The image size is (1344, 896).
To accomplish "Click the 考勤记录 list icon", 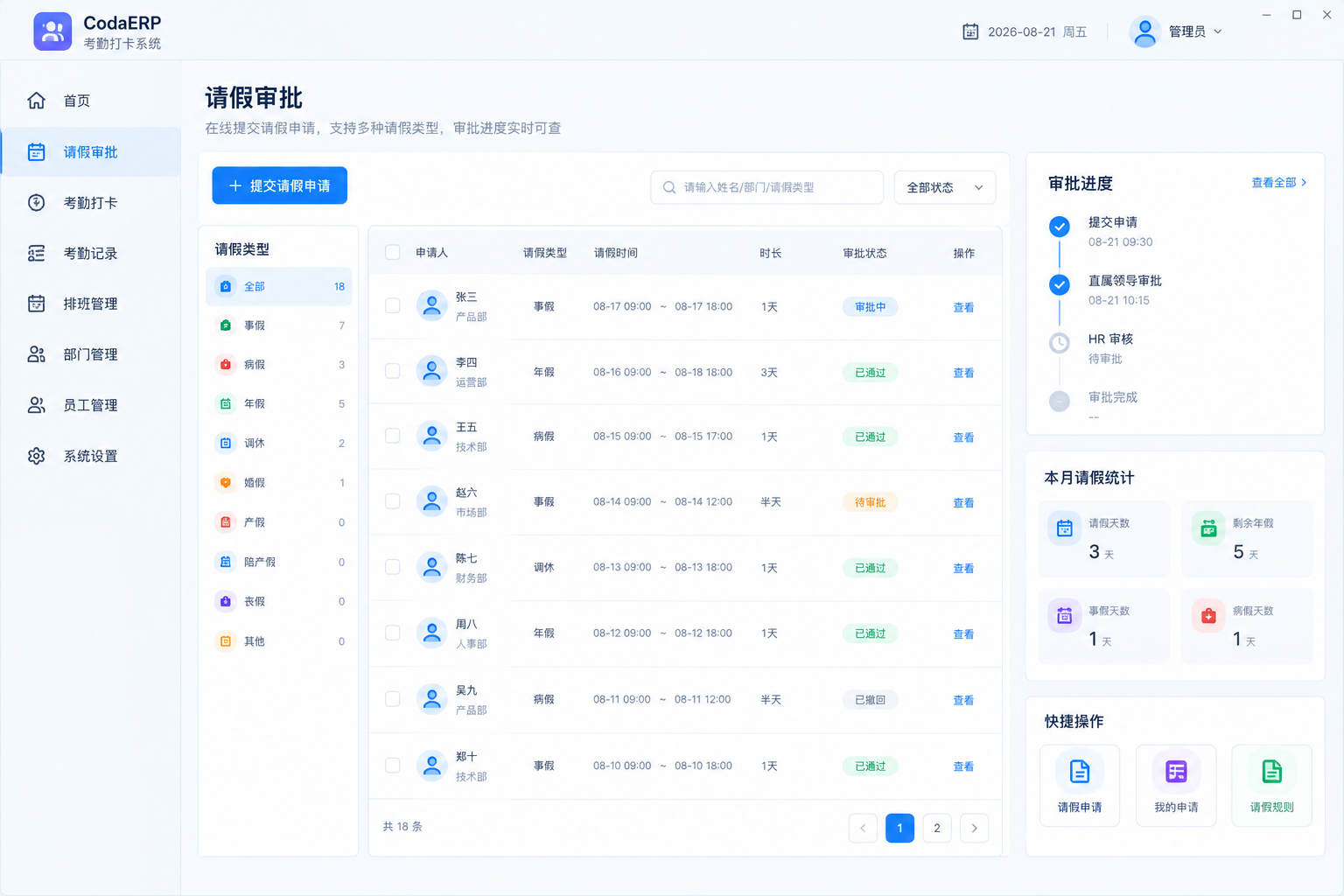I will click(x=36, y=254).
